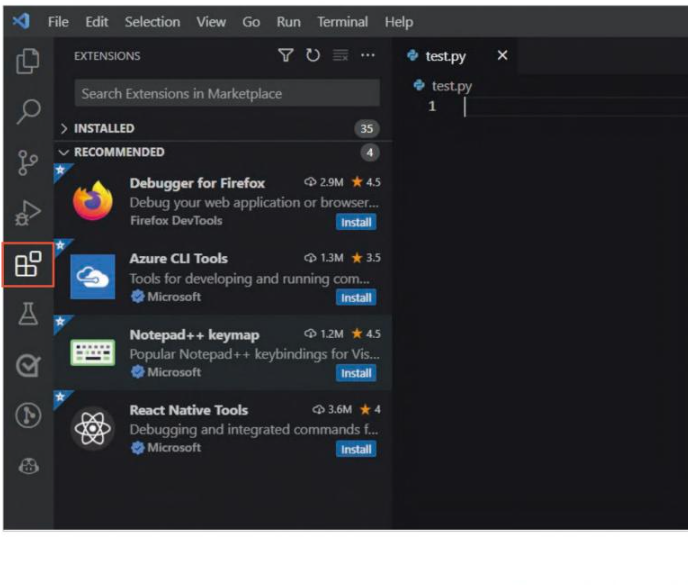Click star rating of Debugger for Firefox
Screen dimensions: 688x585
(x=366, y=182)
